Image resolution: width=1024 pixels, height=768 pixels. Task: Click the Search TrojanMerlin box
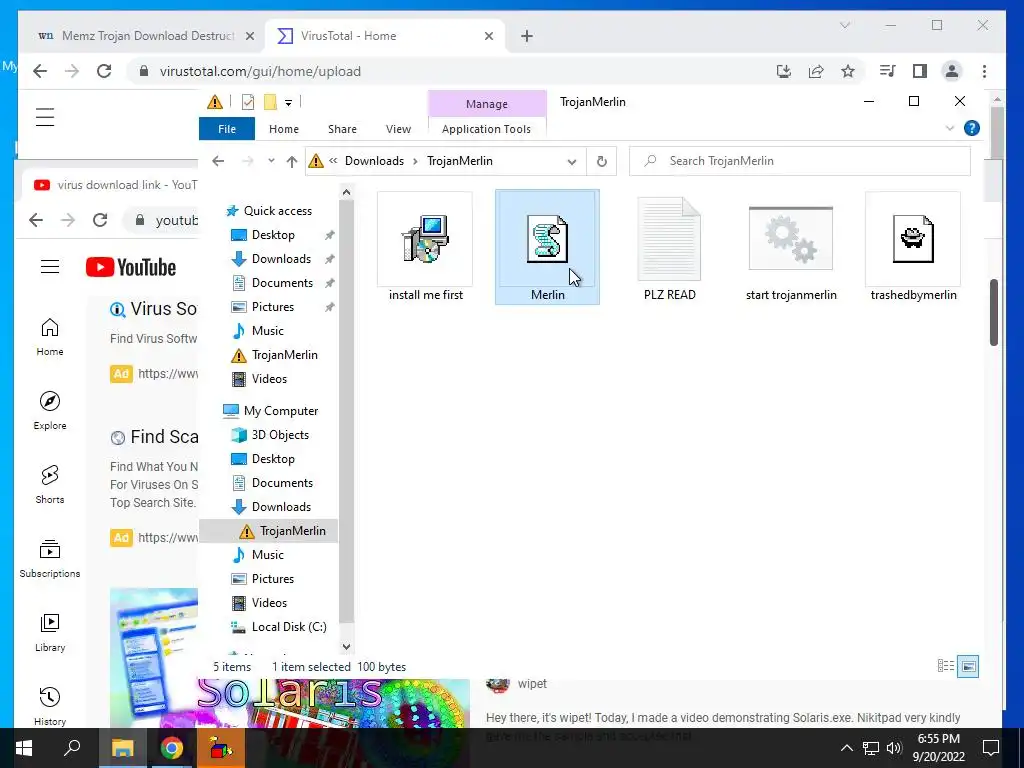click(799, 161)
